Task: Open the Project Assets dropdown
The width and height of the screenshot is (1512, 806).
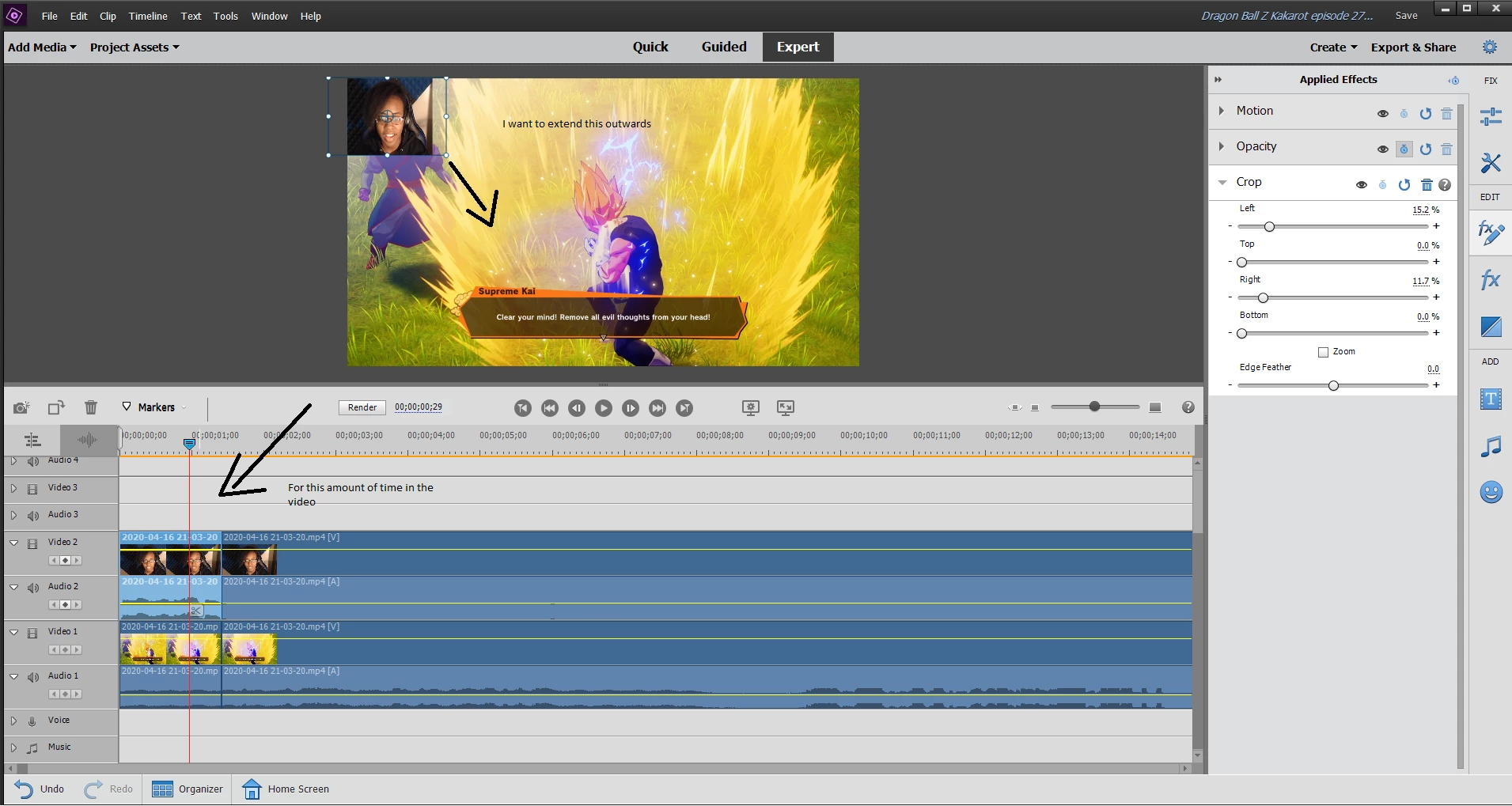Action: [x=135, y=47]
